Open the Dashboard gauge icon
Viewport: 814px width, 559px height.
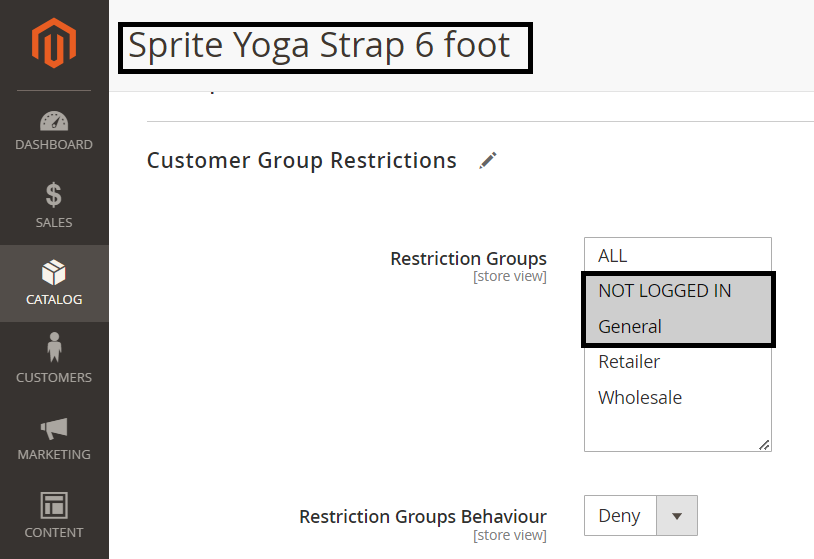[54, 121]
